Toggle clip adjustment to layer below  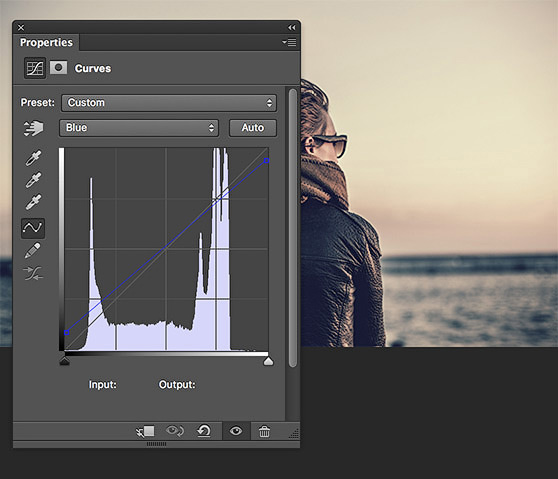click(145, 431)
